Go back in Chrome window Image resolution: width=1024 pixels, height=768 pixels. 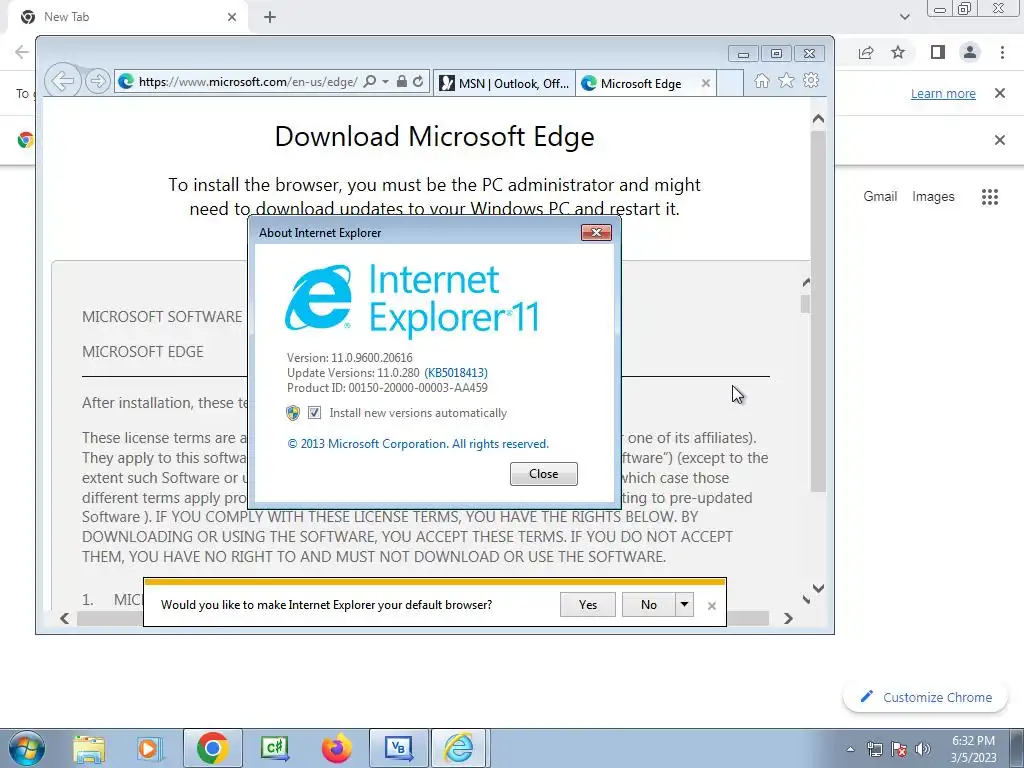22,52
